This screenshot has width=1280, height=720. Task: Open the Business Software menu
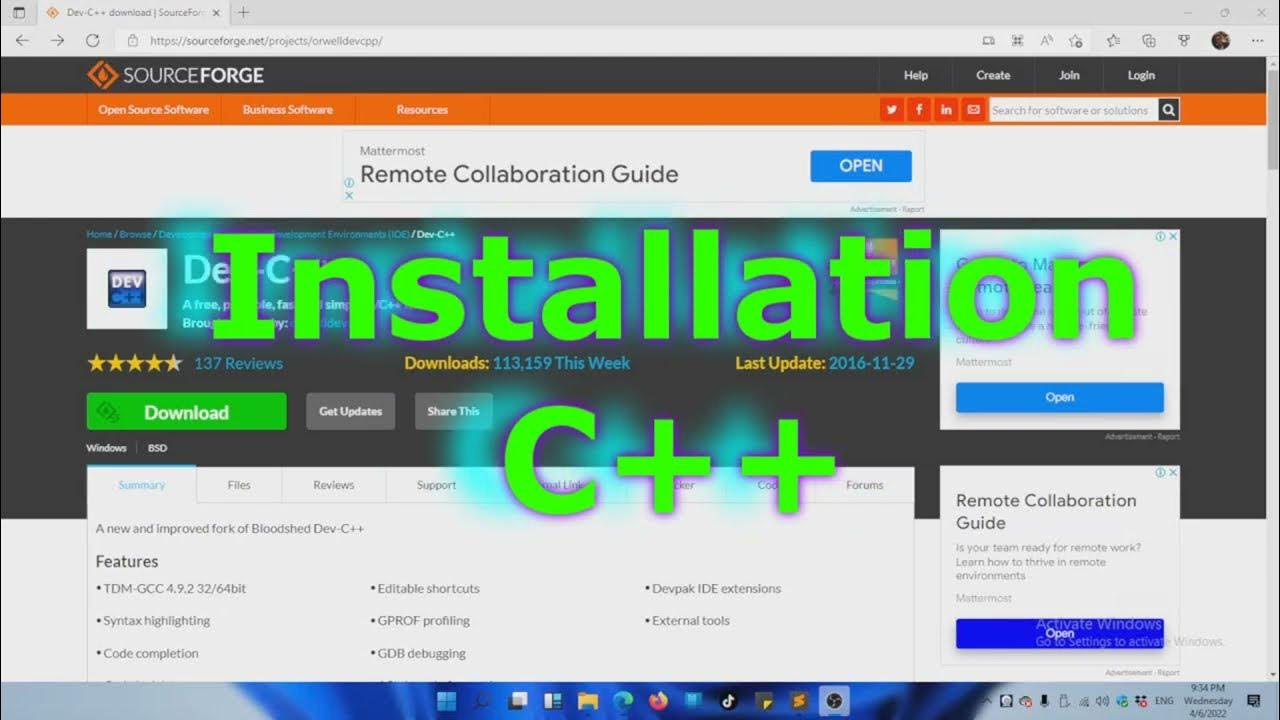[x=287, y=110]
